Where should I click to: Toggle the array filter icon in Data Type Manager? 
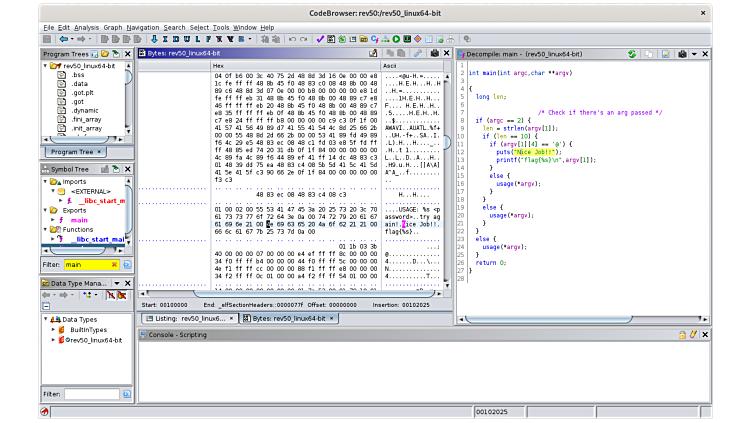pos(121,295)
